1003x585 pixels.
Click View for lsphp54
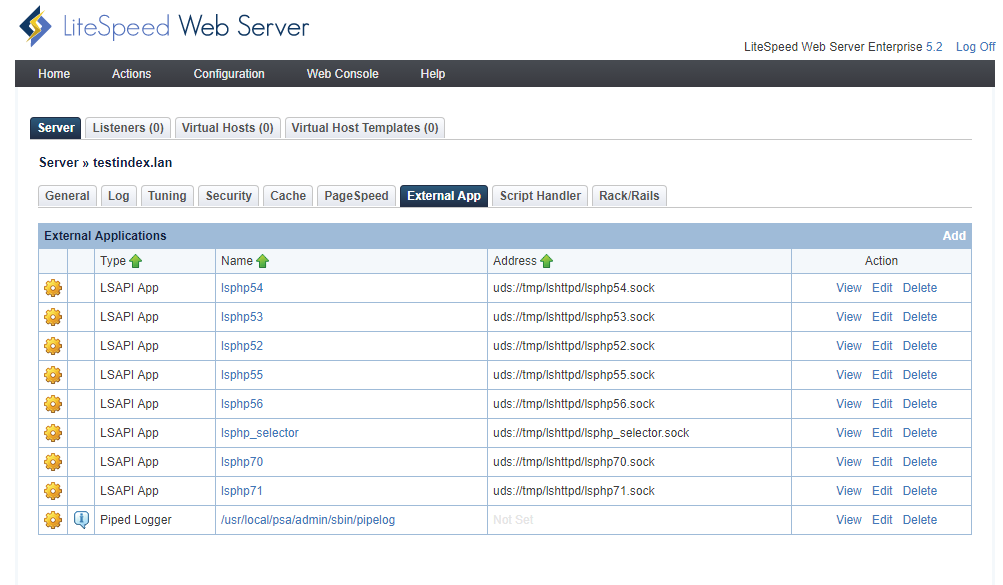pos(849,288)
